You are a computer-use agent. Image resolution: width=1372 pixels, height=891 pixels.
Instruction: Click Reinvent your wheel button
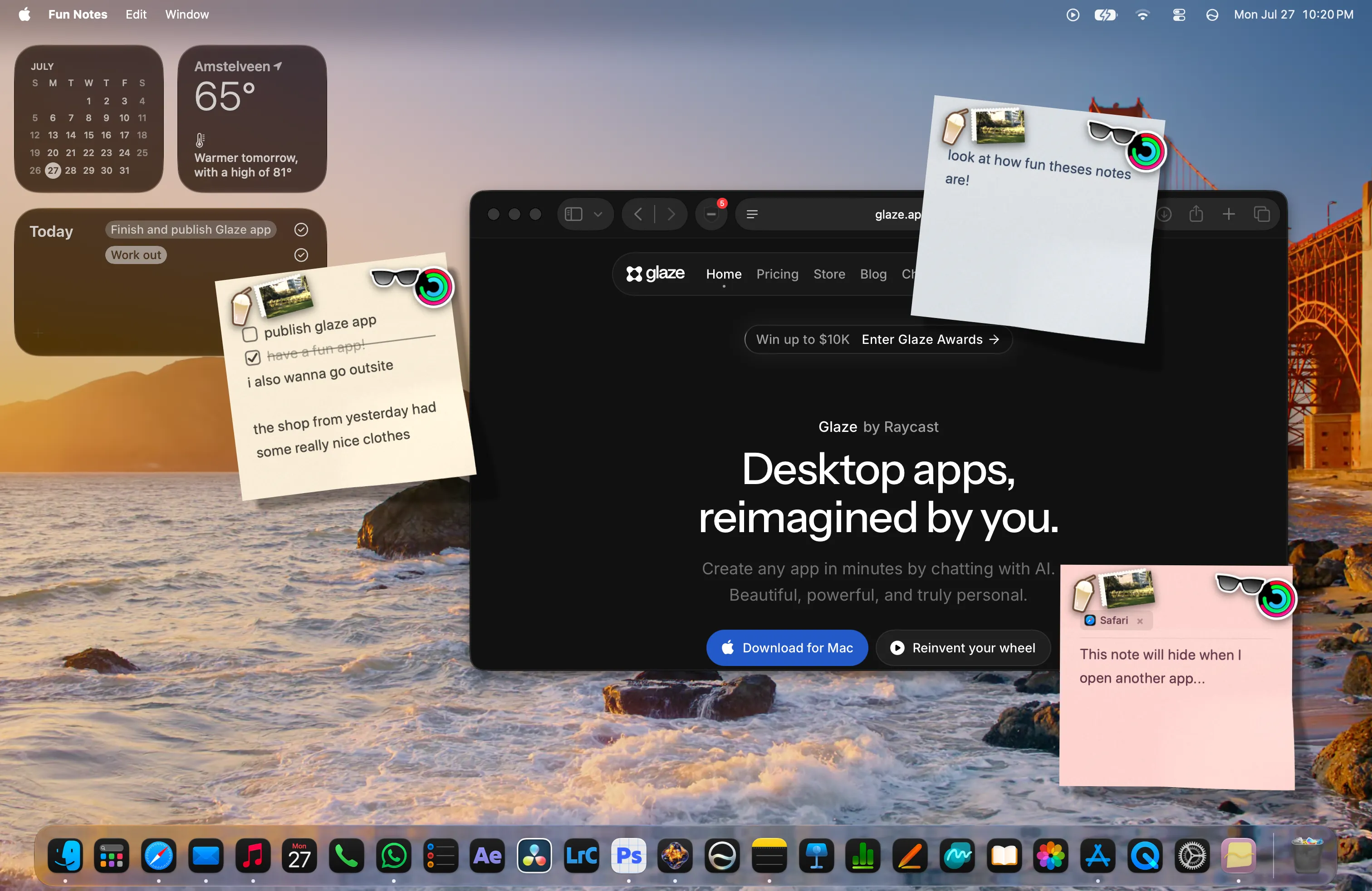point(963,647)
